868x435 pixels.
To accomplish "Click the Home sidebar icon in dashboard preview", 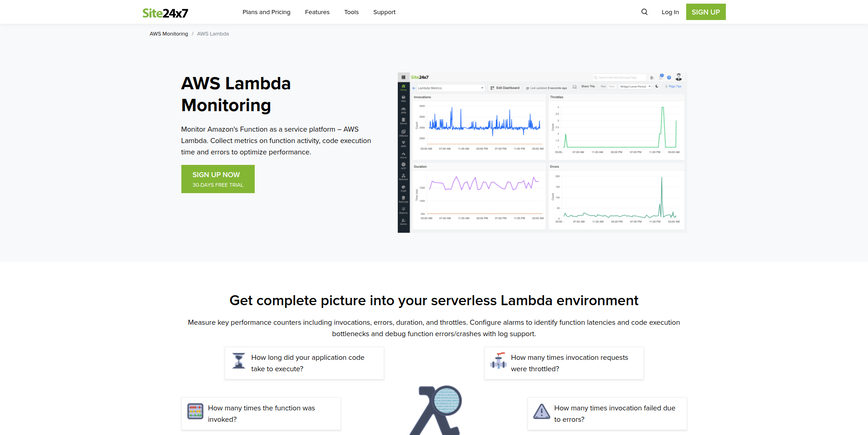I will (404, 87).
